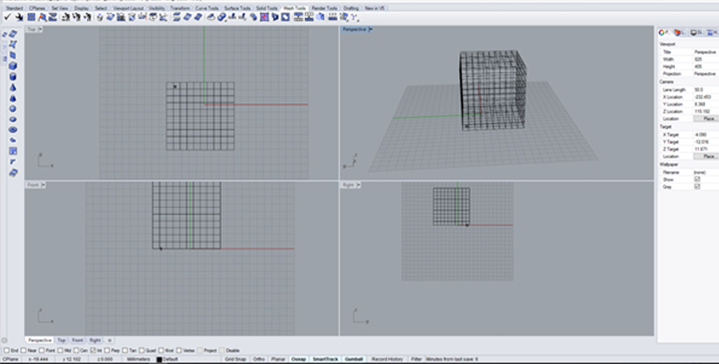Select the Front viewport tab at bottom
The image size is (719, 364).
point(77,341)
